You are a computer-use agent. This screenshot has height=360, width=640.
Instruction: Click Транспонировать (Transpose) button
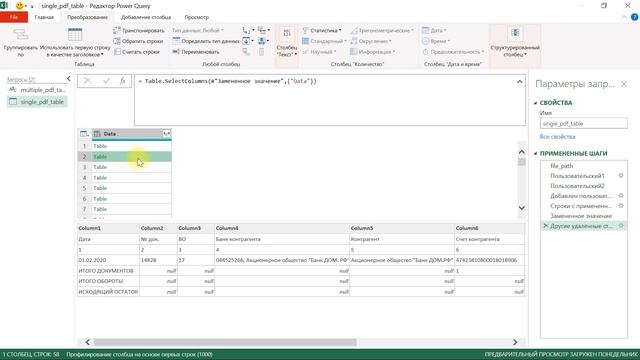(139, 30)
